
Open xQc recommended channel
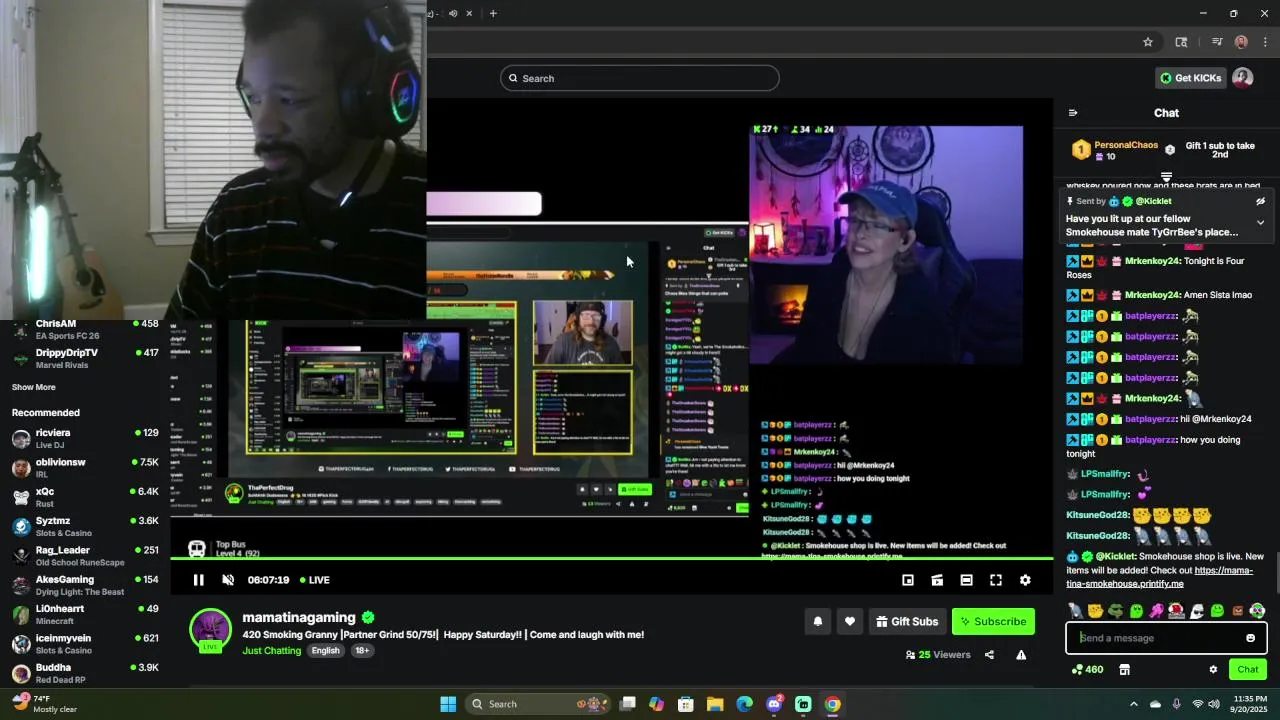(x=85, y=497)
